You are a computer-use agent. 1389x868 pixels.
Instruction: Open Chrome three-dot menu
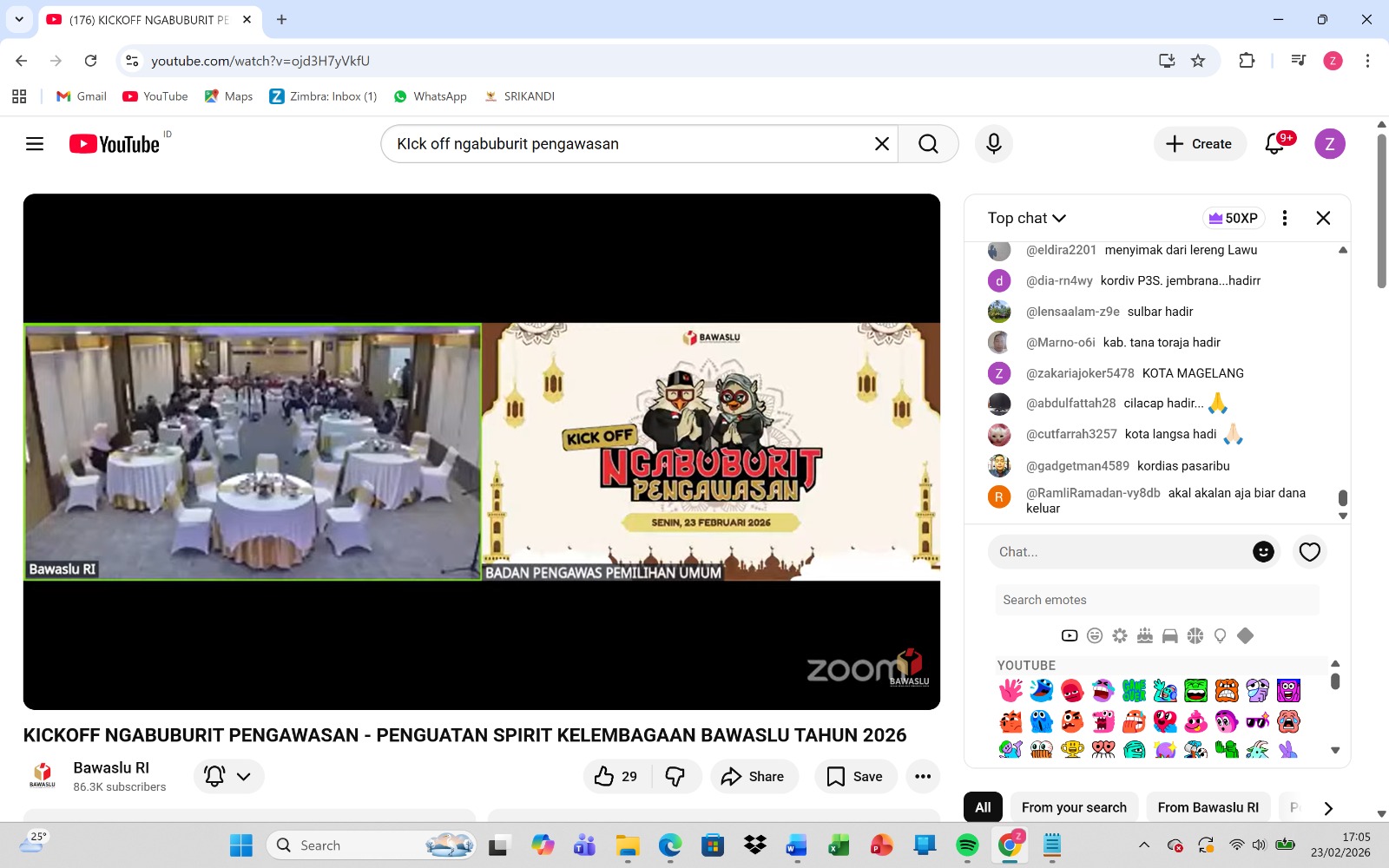pos(1367,61)
